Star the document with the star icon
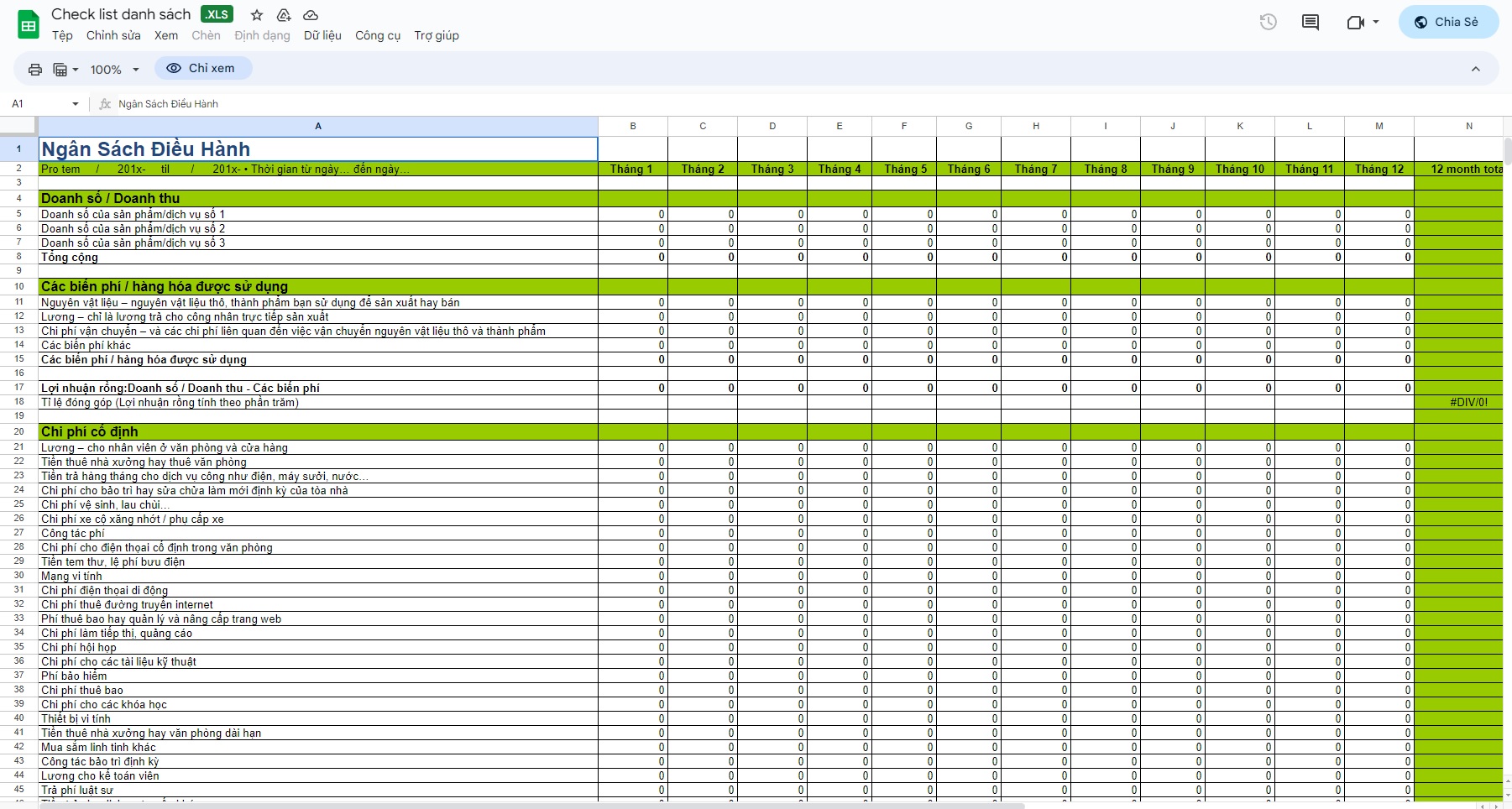This screenshot has height=809, width=1512. click(257, 15)
